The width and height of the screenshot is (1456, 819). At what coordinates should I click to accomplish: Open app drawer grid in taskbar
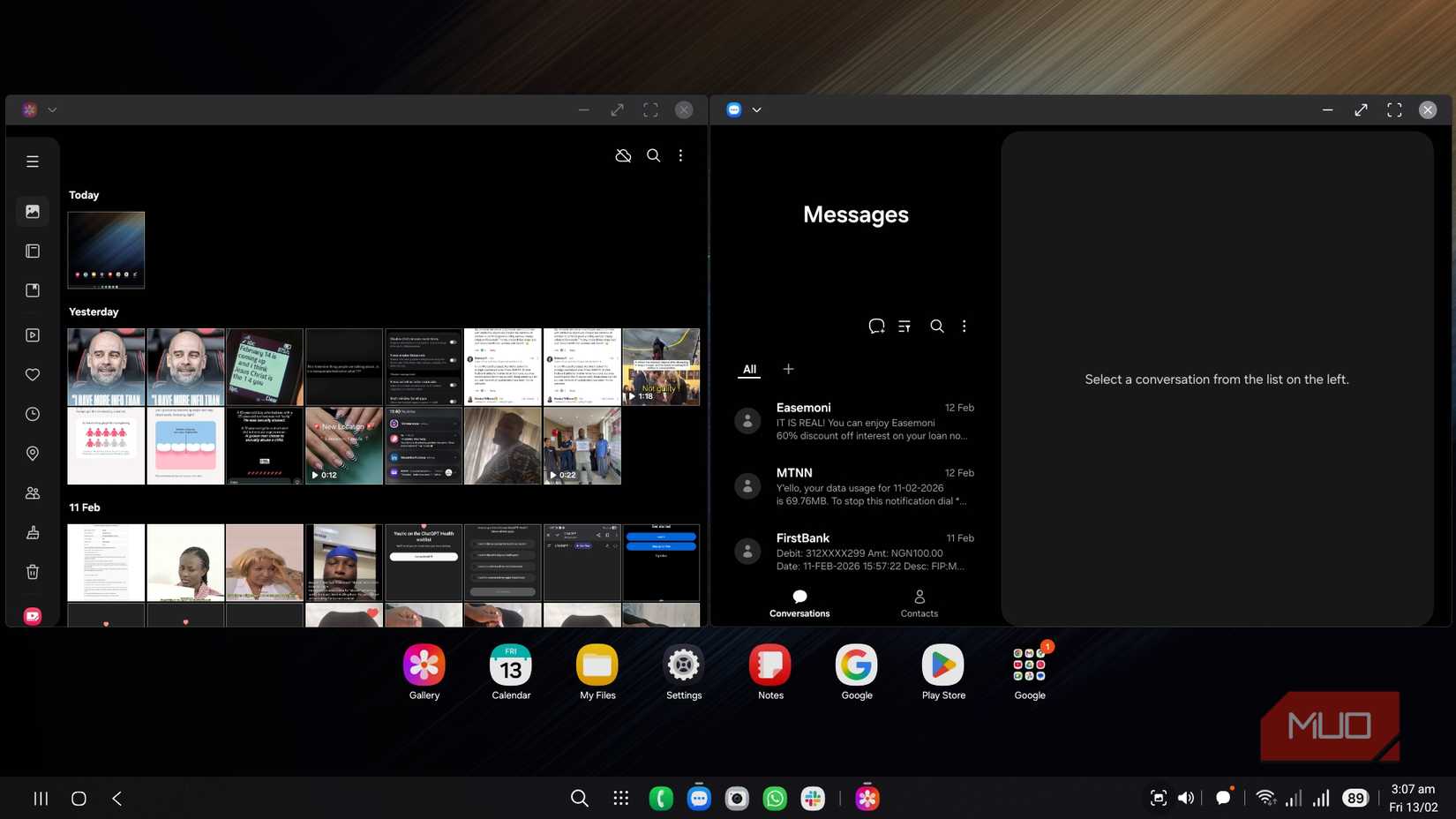tap(621, 799)
